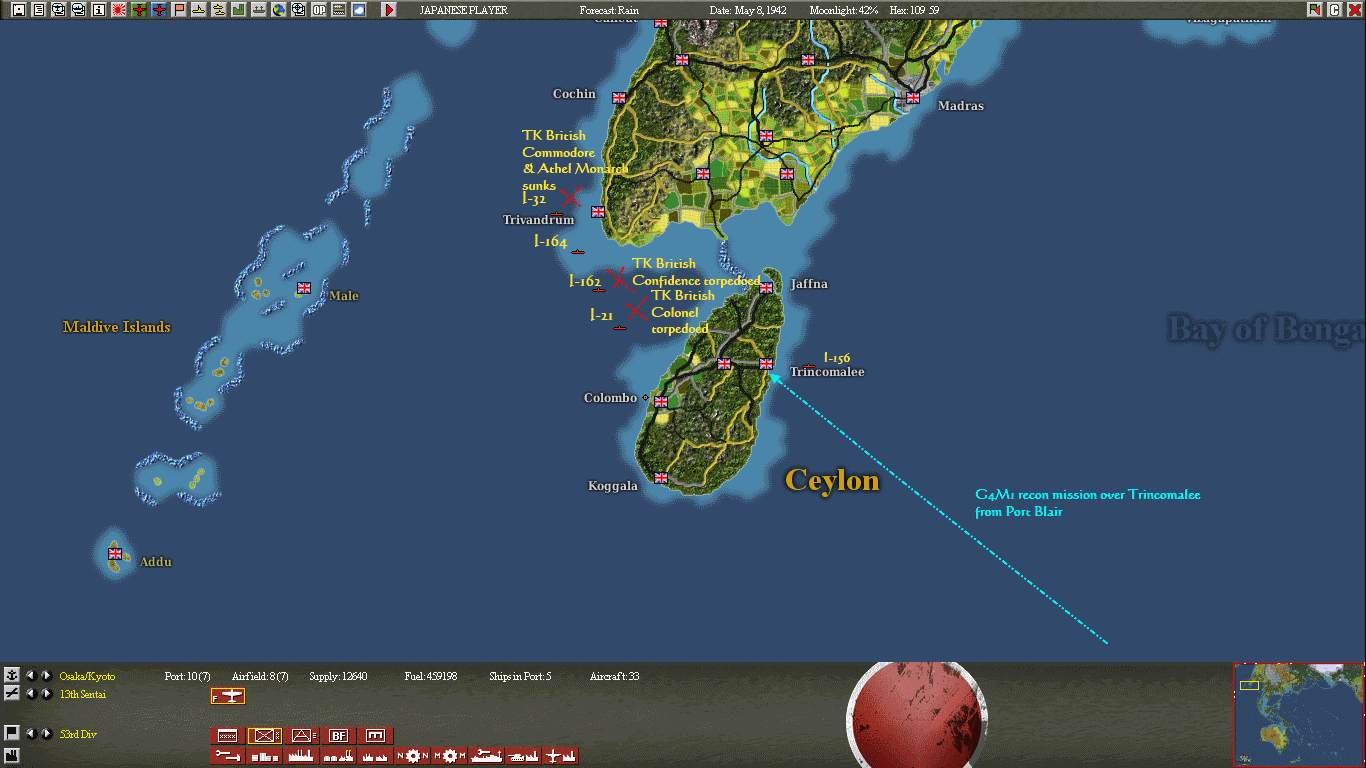Viewport: 1366px width, 768px height.
Task: Click the C button at top right
Action: [x=1334, y=10]
